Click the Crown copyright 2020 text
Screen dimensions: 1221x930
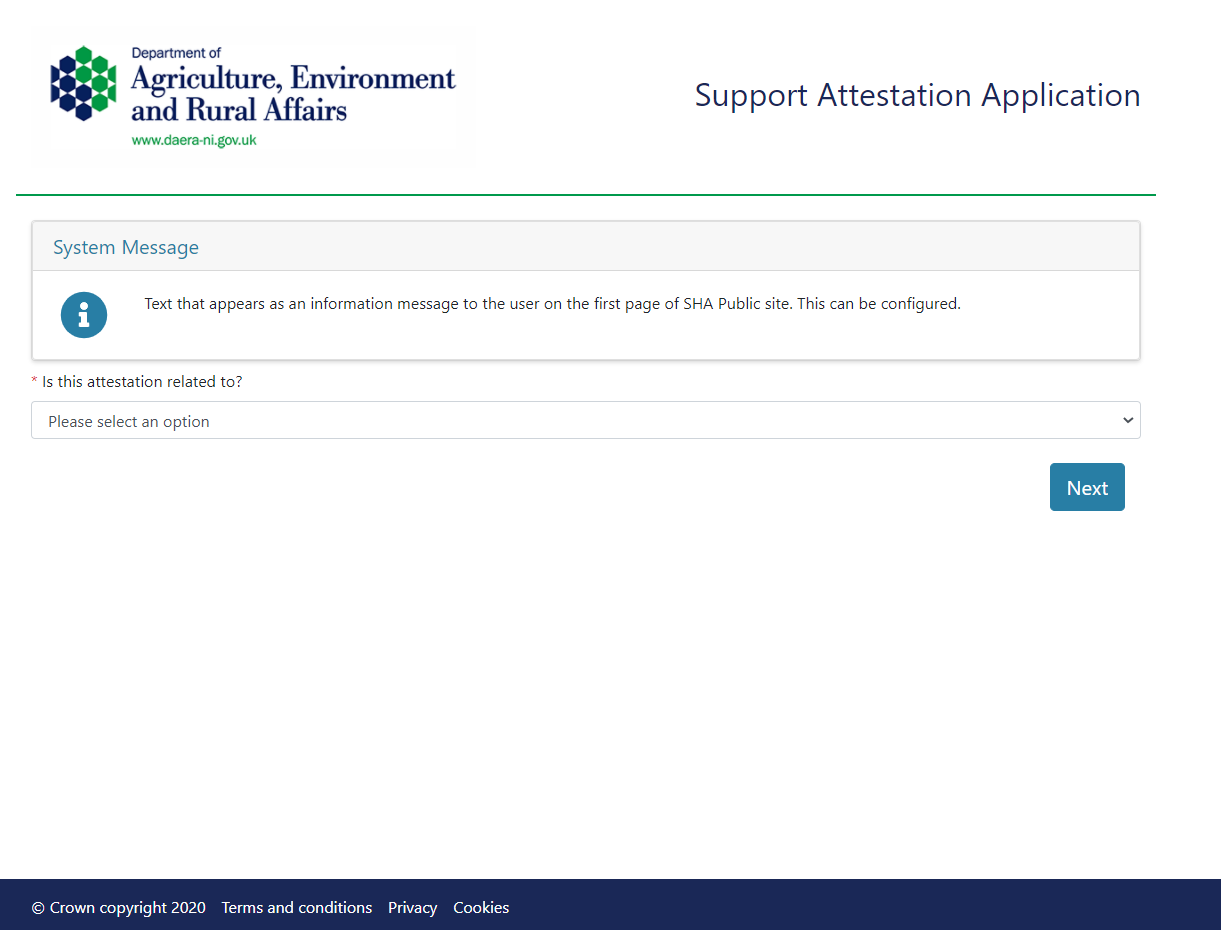click(x=119, y=908)
